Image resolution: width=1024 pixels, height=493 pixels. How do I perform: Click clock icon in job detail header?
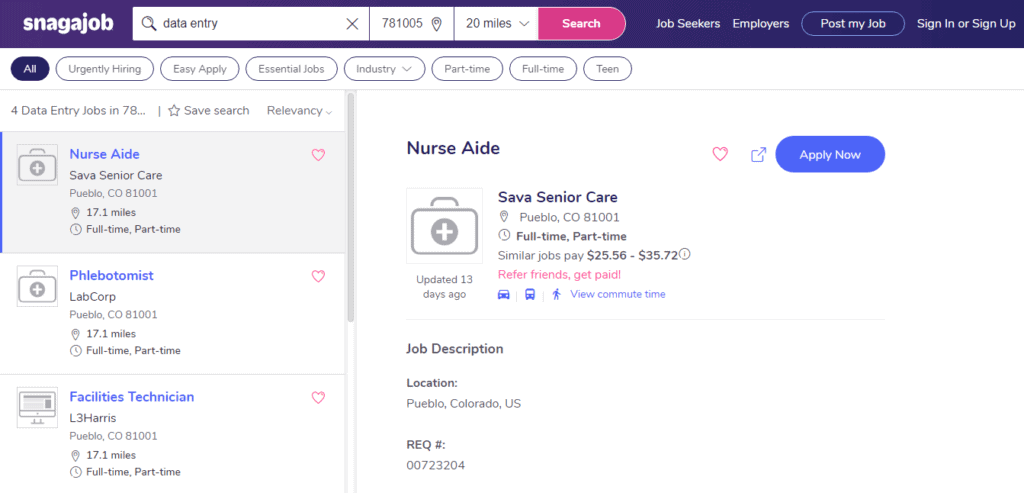(504, 236)
